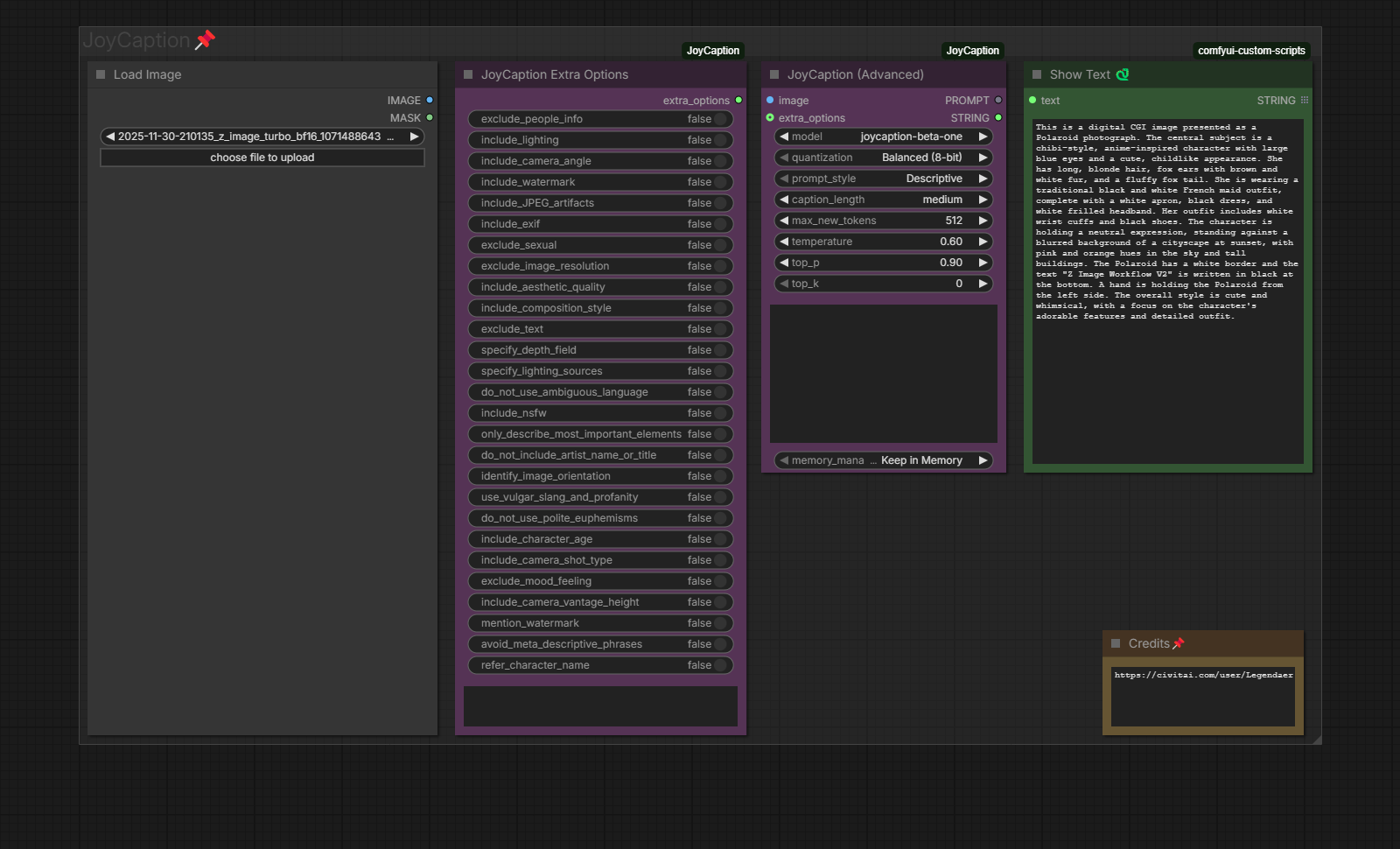The image size is (1400, 849).
Task: Click the Show Text STRING output grid icon
Action: (1305, 101)
